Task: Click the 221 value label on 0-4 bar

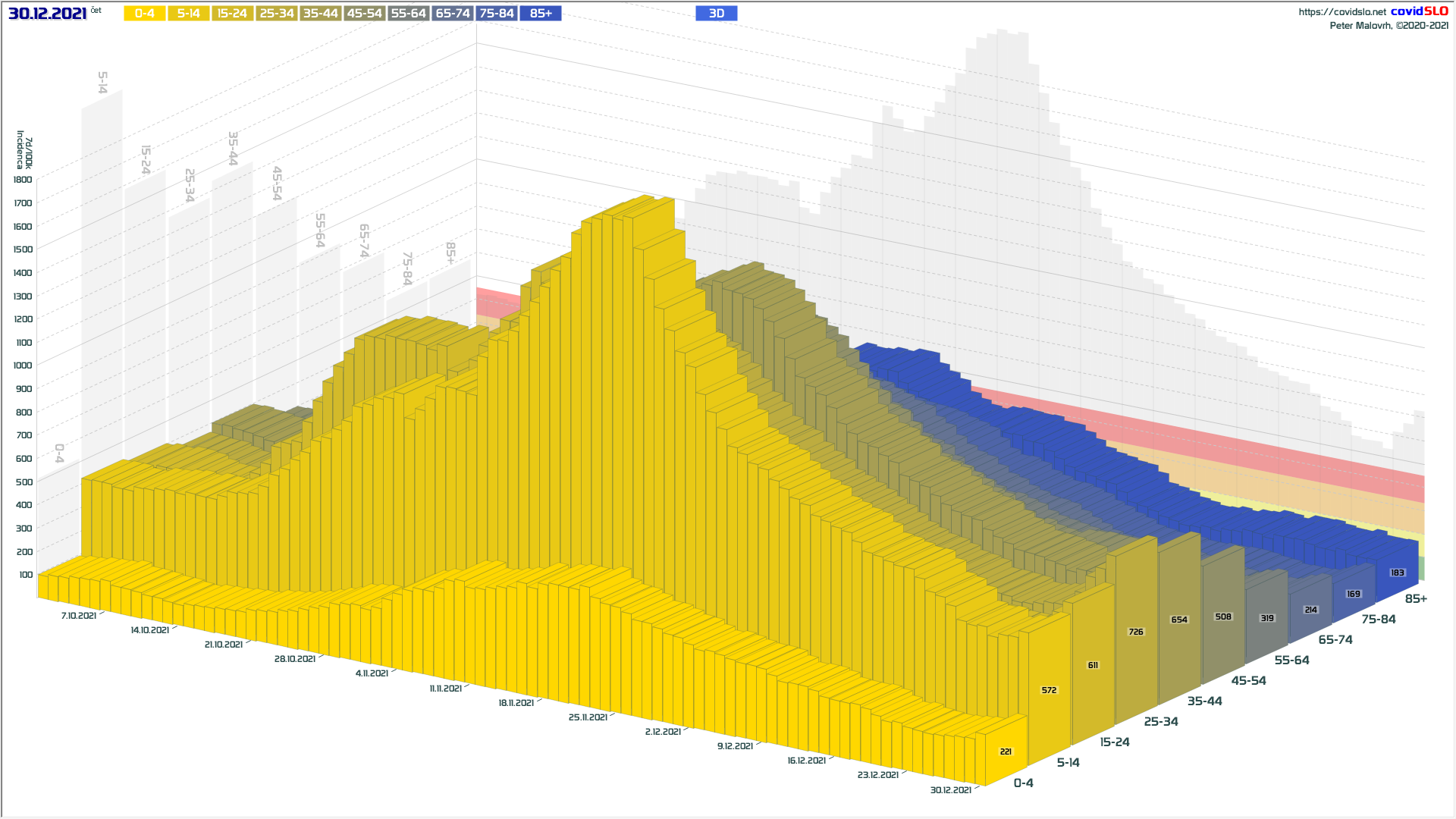Action: (x=1006, y=752)
